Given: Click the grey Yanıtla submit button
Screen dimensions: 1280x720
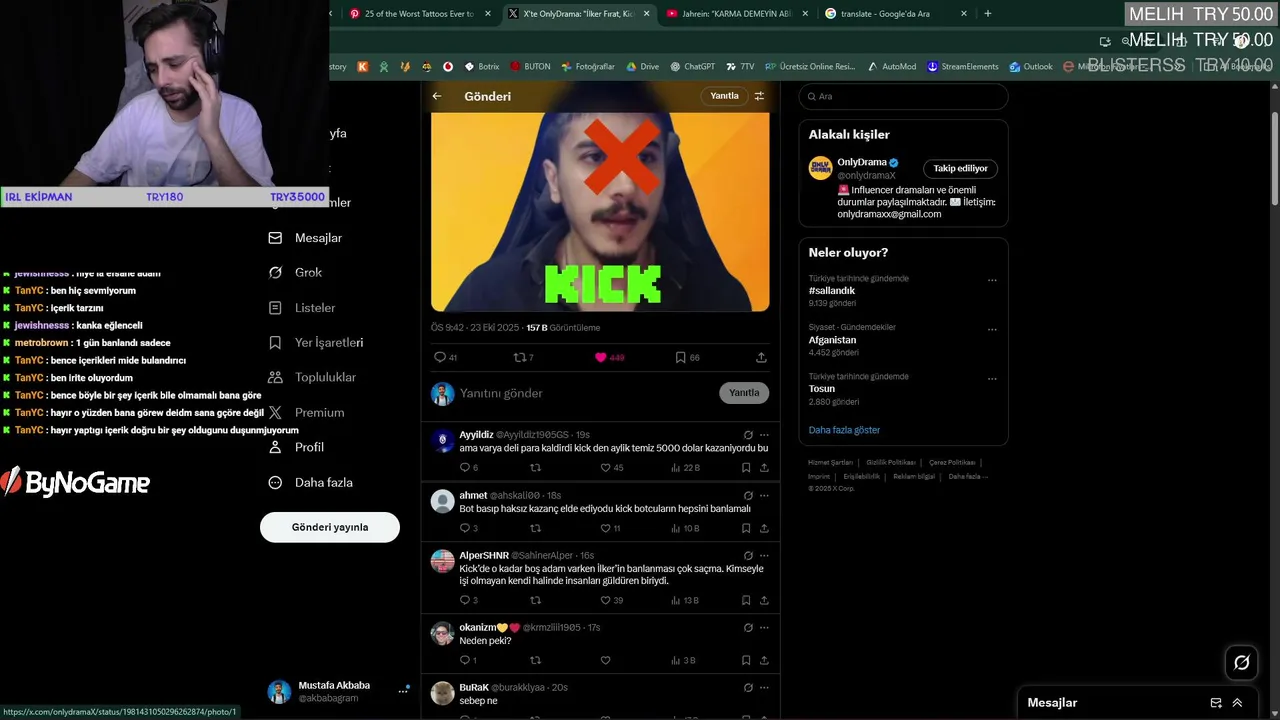Looking at the screenshot, I should 744,393.
